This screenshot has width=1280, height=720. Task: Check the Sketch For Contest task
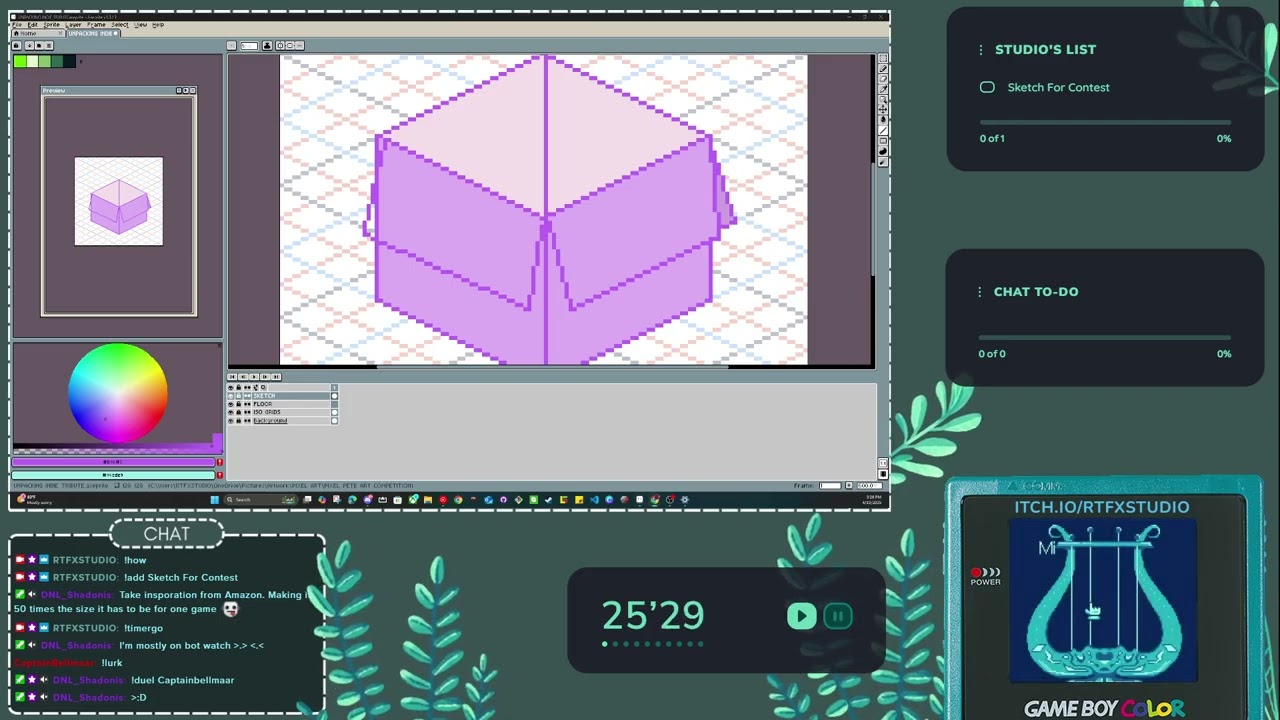tap(987, 87)
